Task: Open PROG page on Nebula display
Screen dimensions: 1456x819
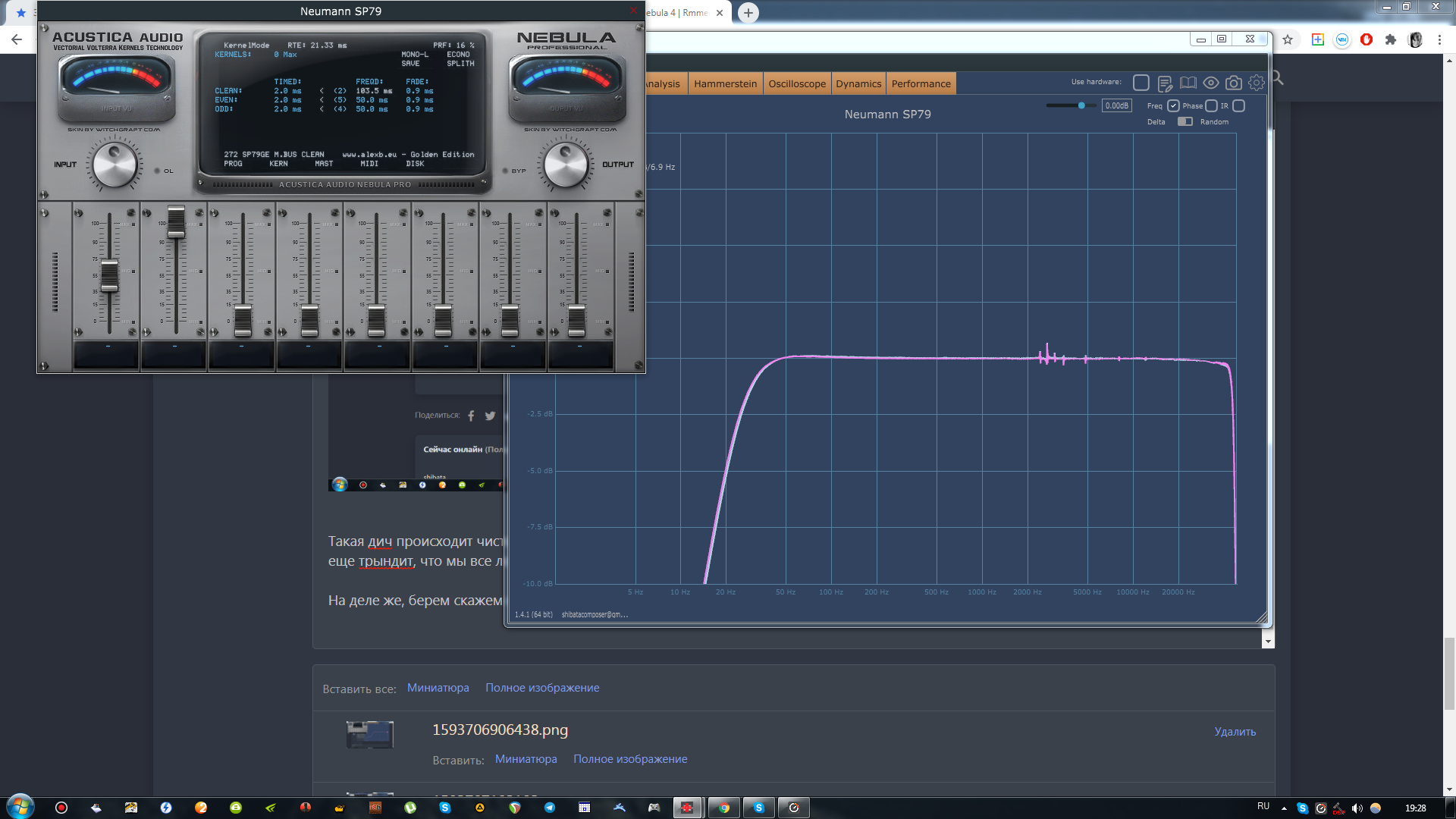Action: [233, 164]
